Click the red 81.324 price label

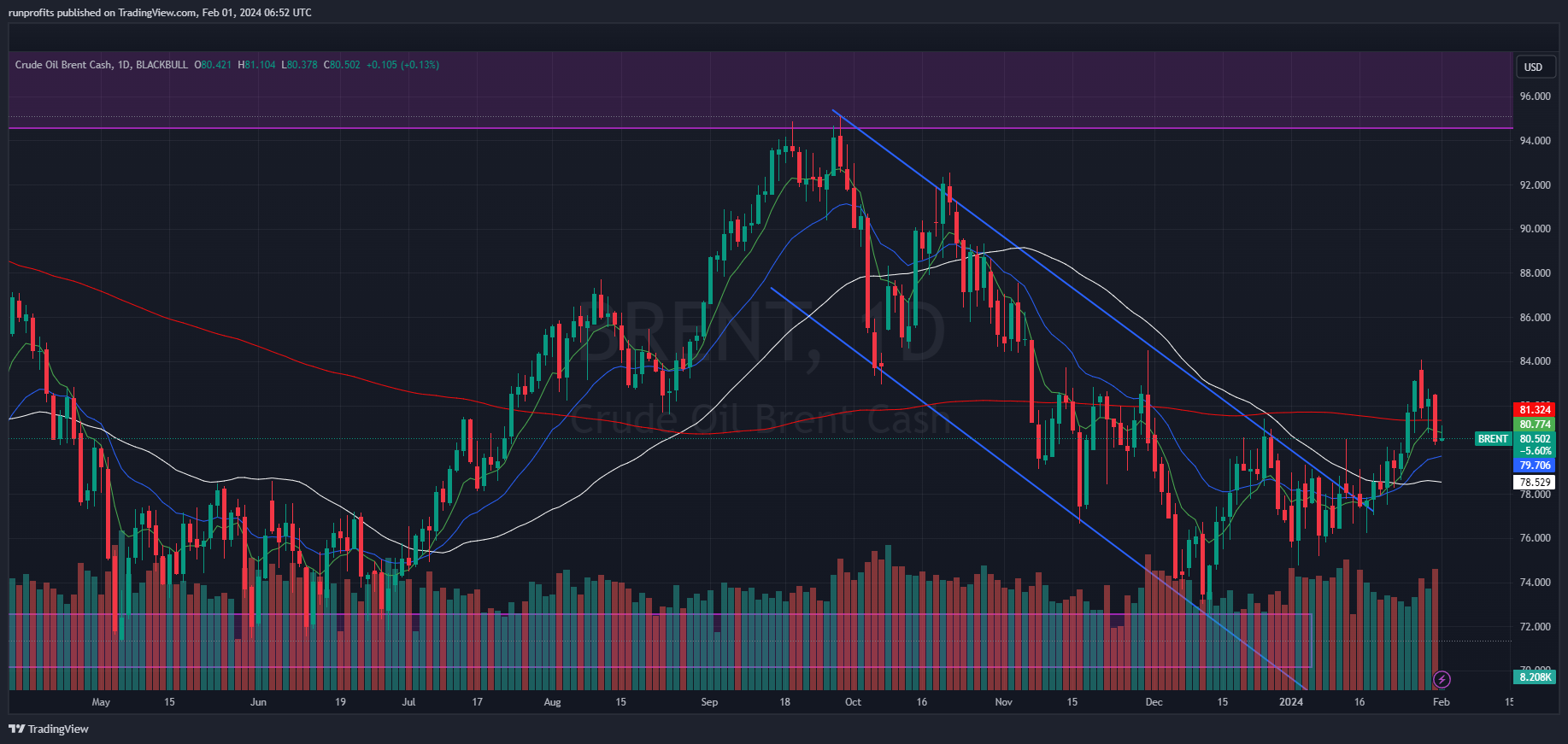[x=1535, y=410]
